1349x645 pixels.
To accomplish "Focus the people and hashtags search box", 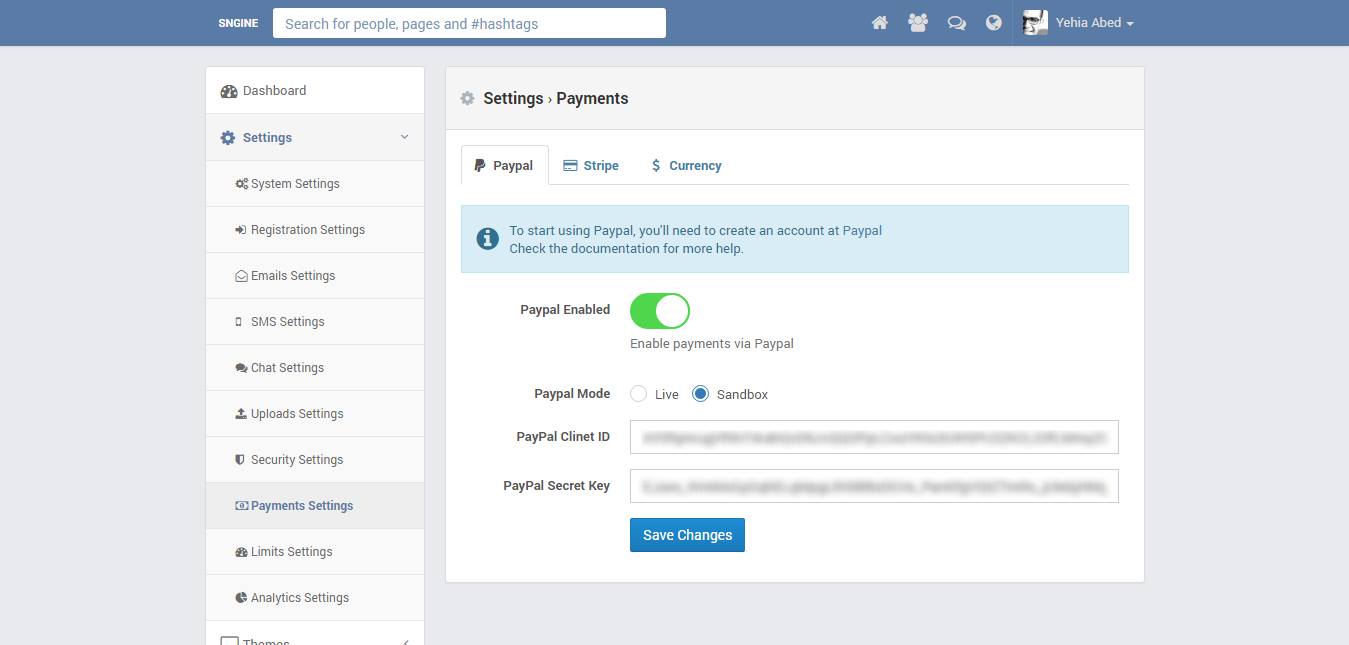I will click(x=469, y=23).
